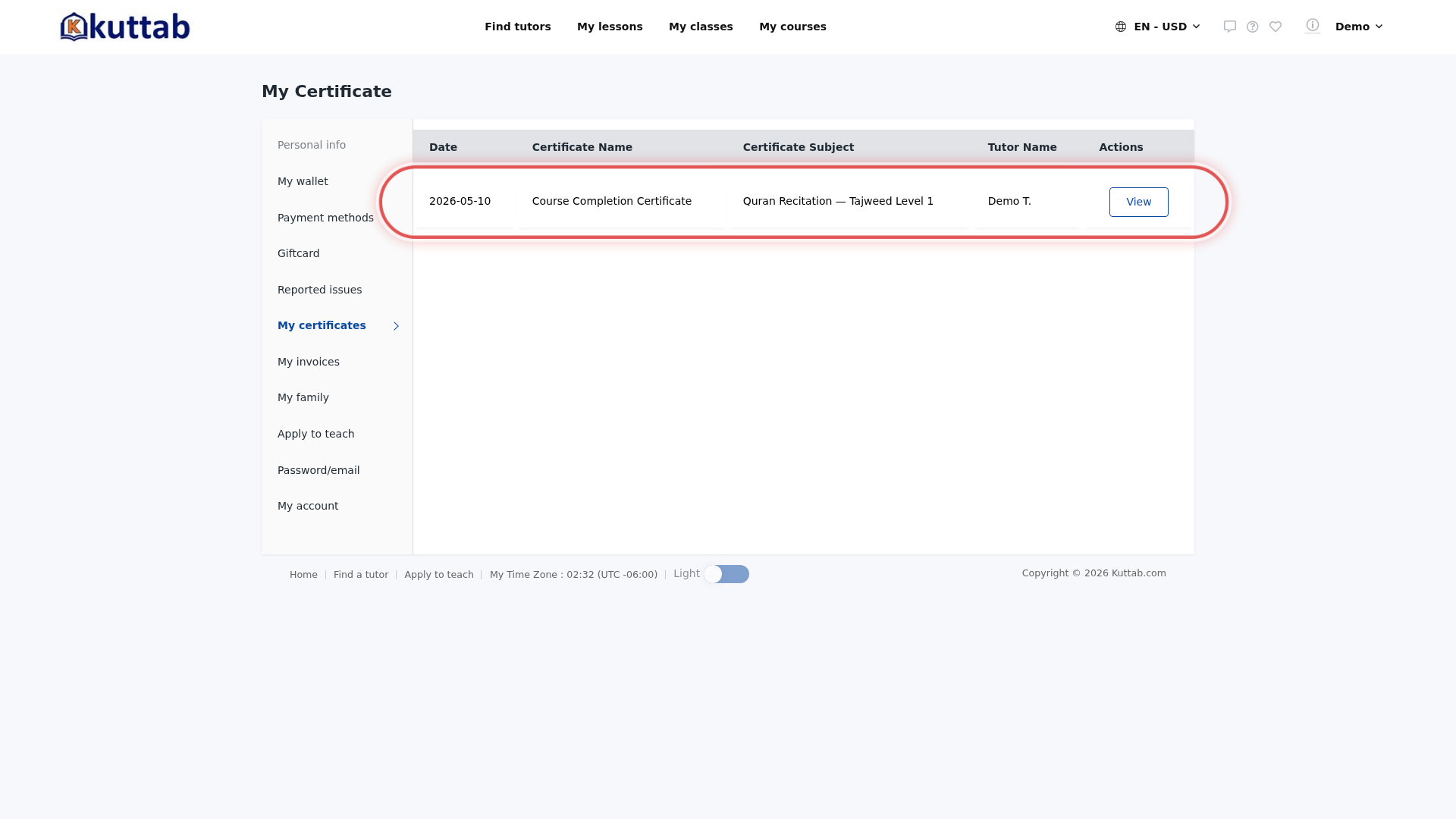Follow the footer Apply to teach link

[439, 575]
